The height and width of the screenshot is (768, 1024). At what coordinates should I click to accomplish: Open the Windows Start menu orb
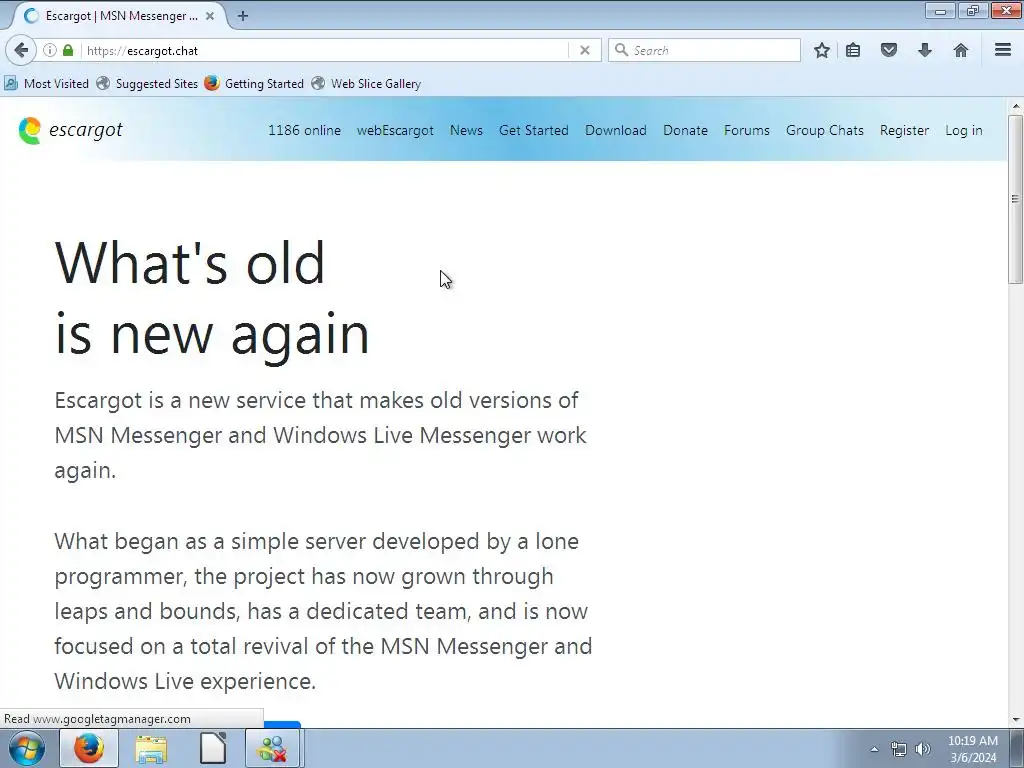(x=27, y=748)
